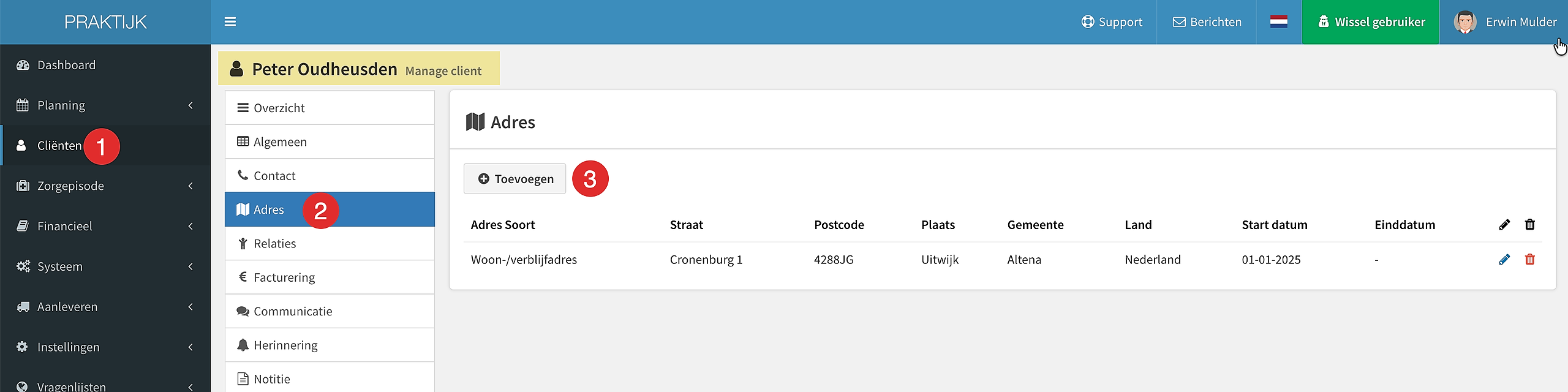
Task: Select Cliënten in the sidebar
Action: [x=105, y=145]
